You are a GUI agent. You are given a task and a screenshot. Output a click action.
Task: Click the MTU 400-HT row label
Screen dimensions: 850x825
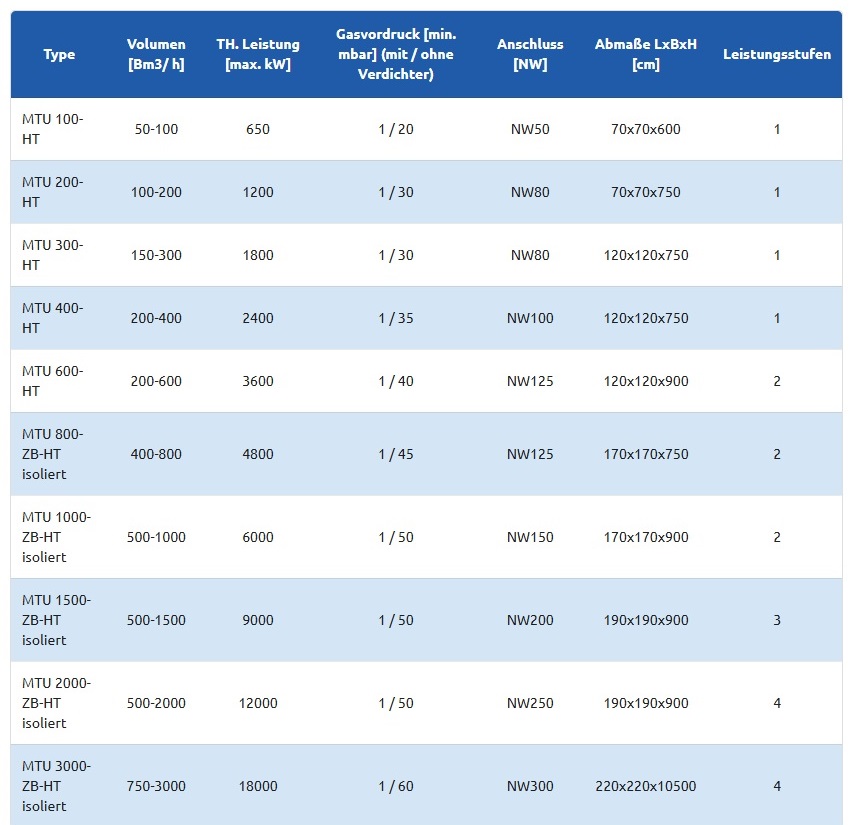(x=53, y=318)
